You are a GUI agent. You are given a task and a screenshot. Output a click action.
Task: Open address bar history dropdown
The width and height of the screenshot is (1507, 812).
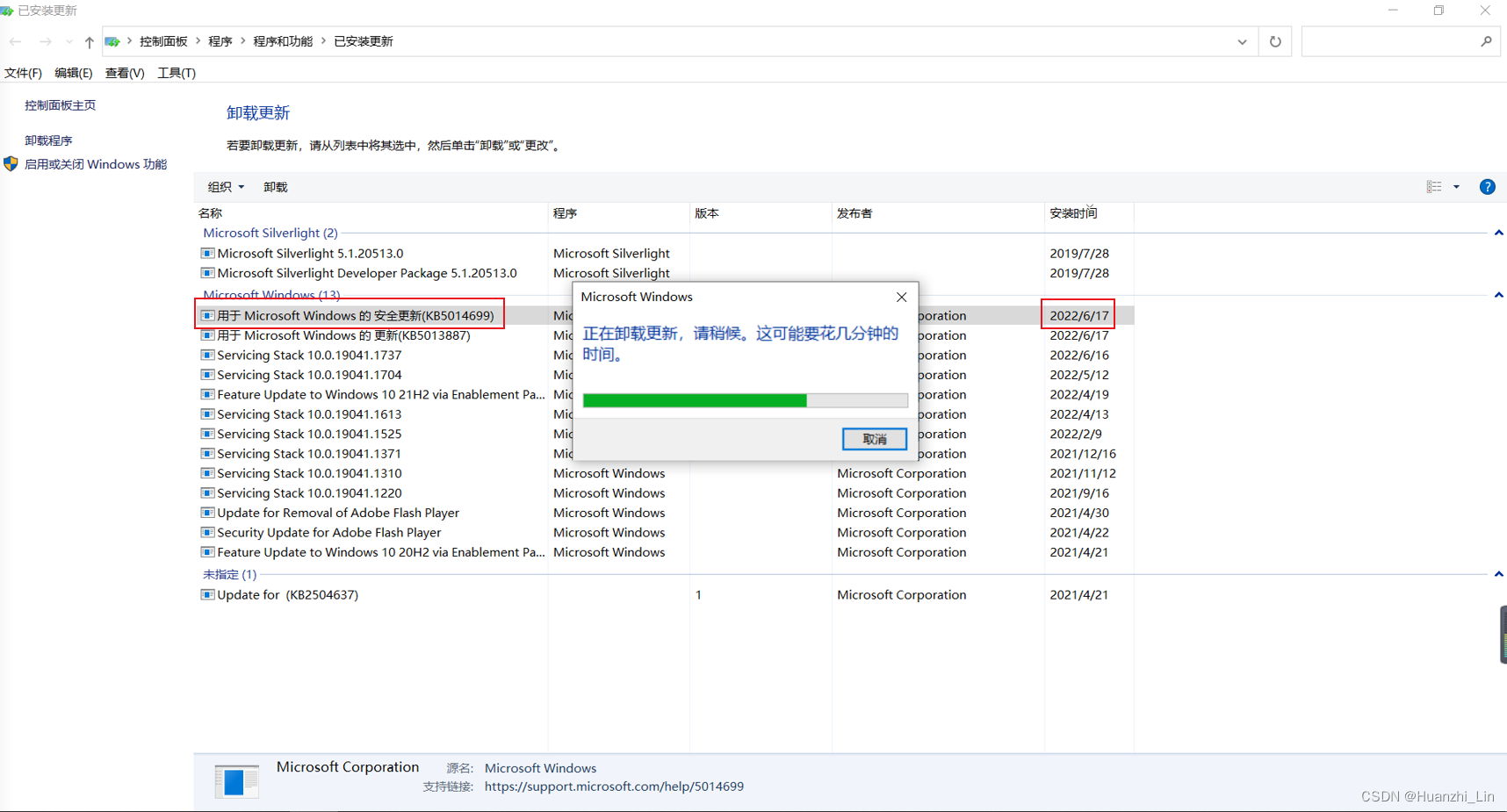point(1242,41)
